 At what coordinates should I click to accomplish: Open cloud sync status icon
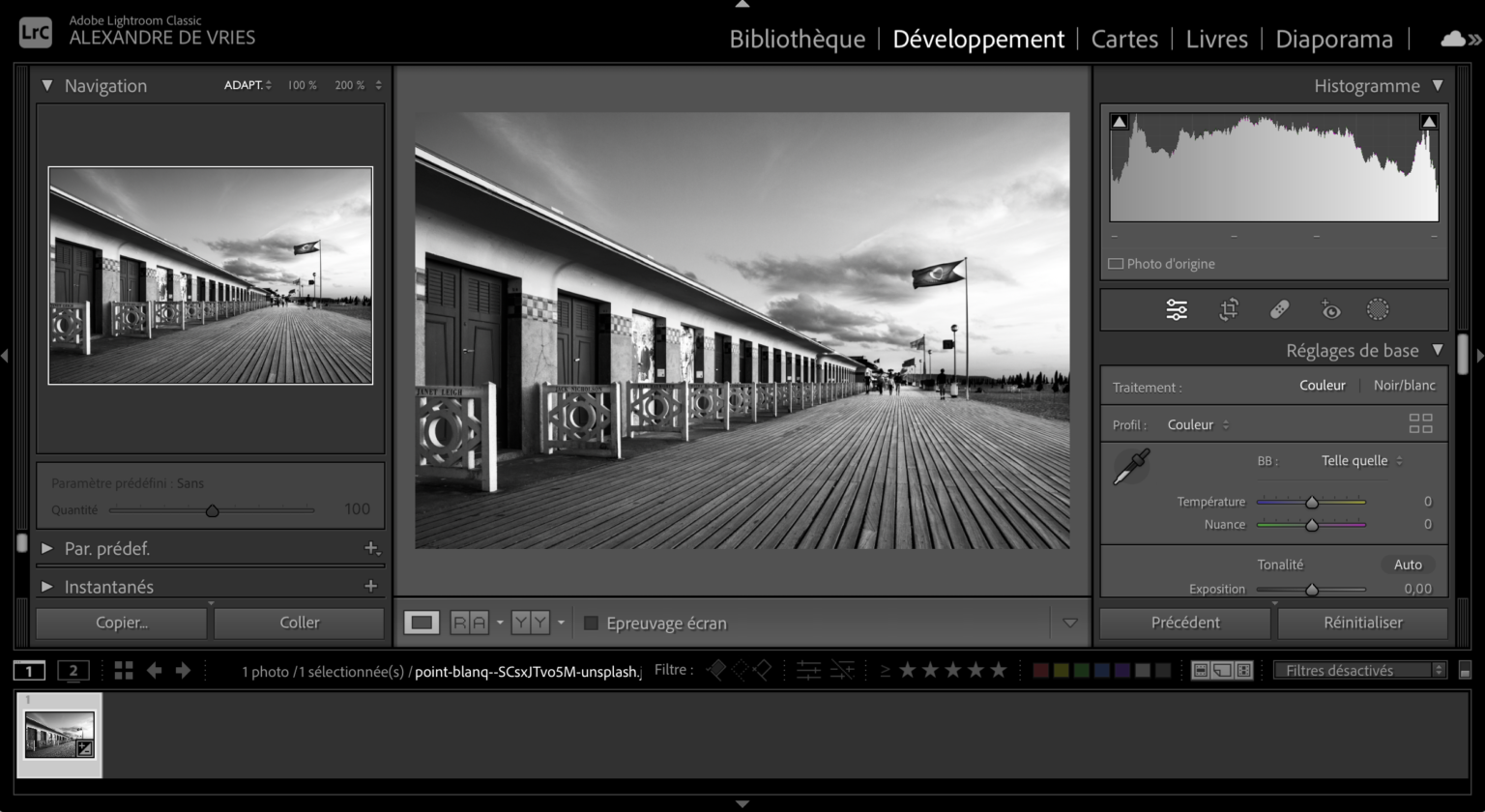1452,39
